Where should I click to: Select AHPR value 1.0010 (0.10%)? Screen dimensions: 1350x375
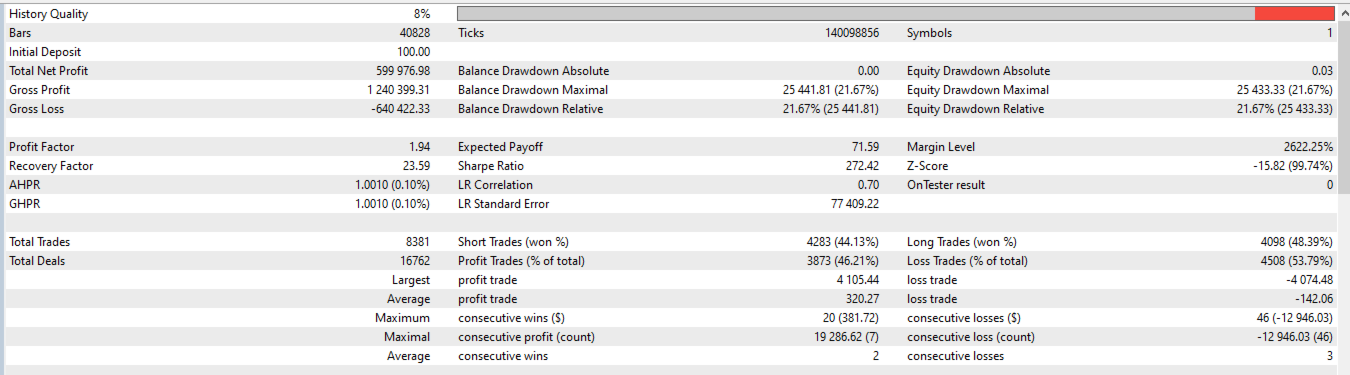(393, 185)
